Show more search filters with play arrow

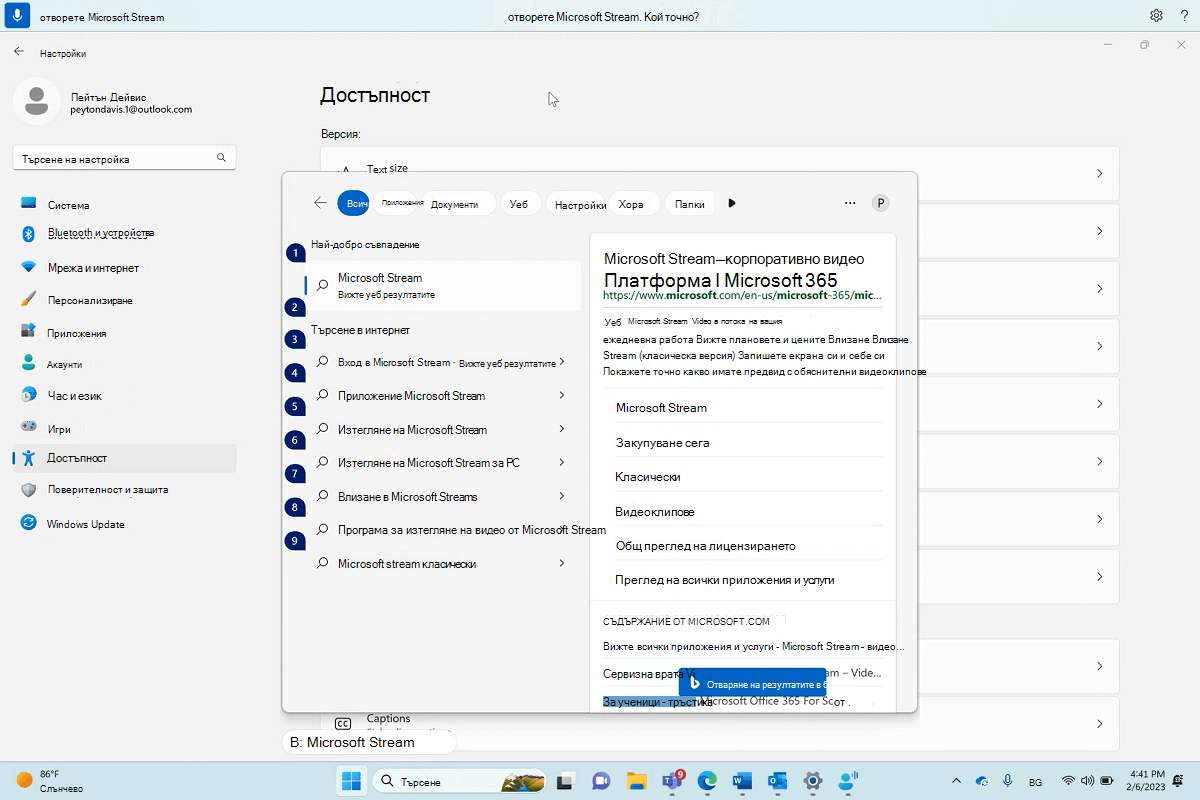point(732,203)
